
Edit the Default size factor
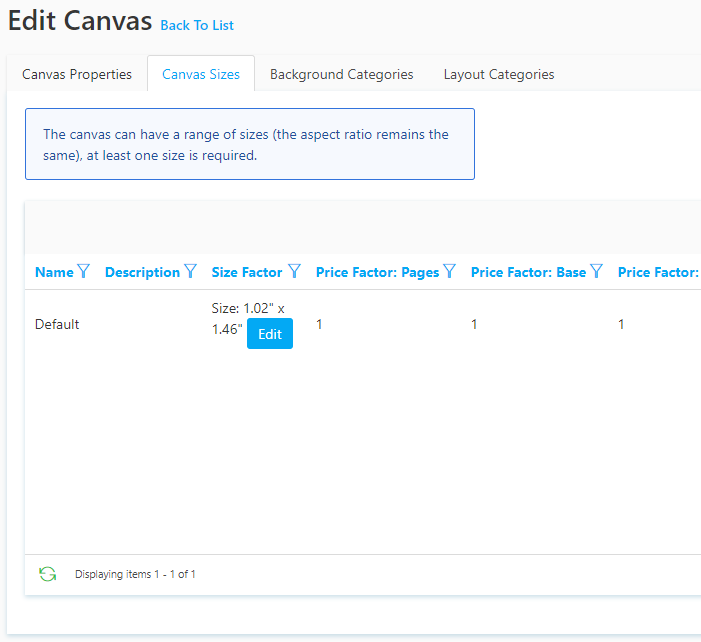(x=270, y=334)
